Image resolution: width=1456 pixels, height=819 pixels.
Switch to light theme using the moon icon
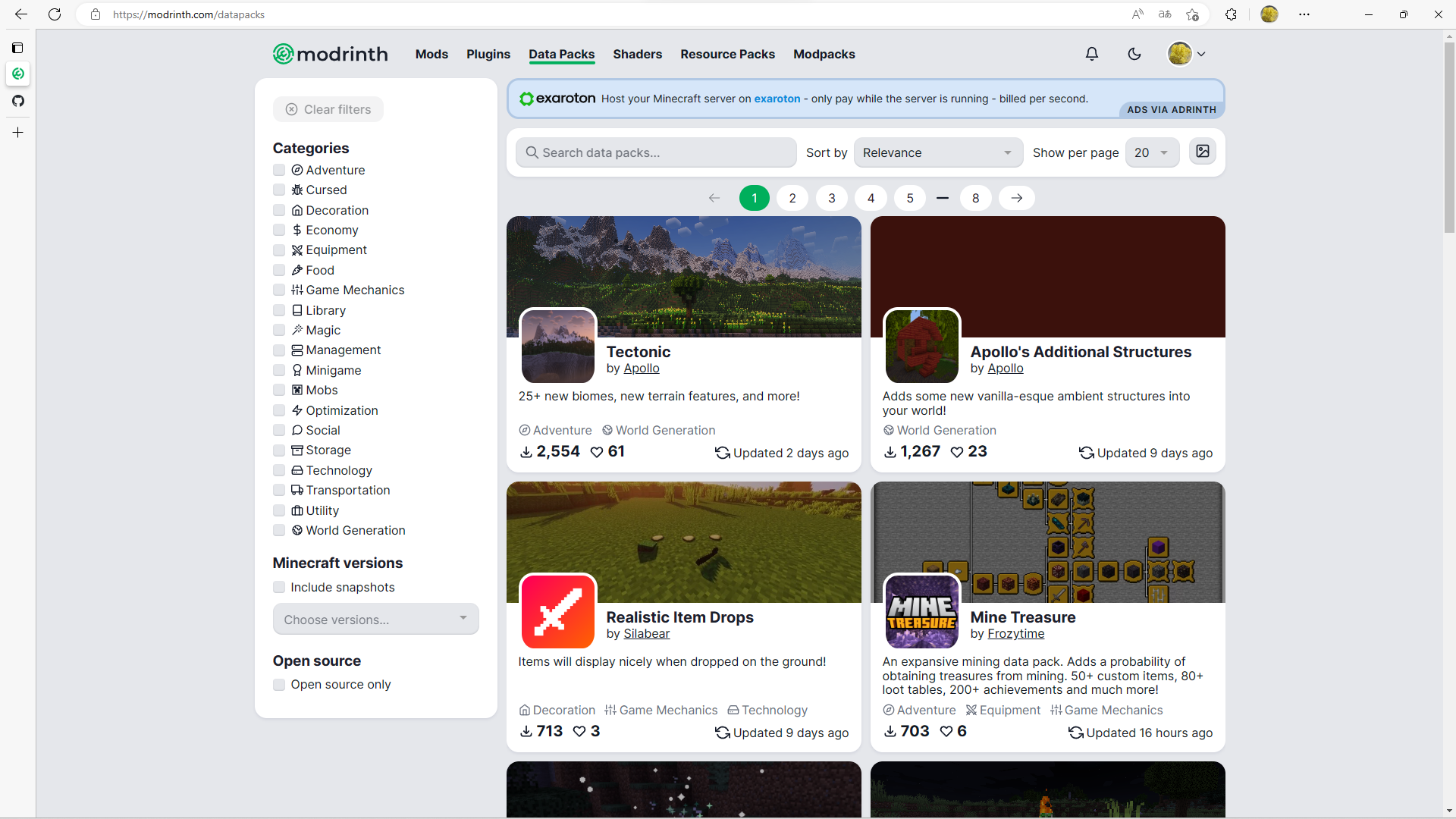click(1134, 54)
